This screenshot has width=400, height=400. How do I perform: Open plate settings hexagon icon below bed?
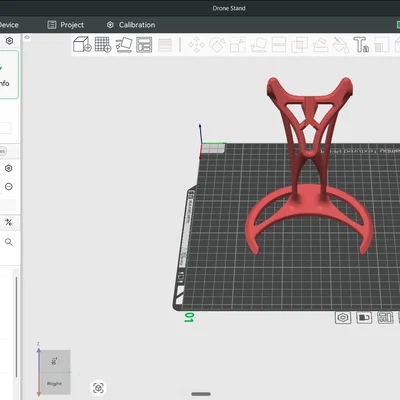pyautogui.click(x=343, y=318)
